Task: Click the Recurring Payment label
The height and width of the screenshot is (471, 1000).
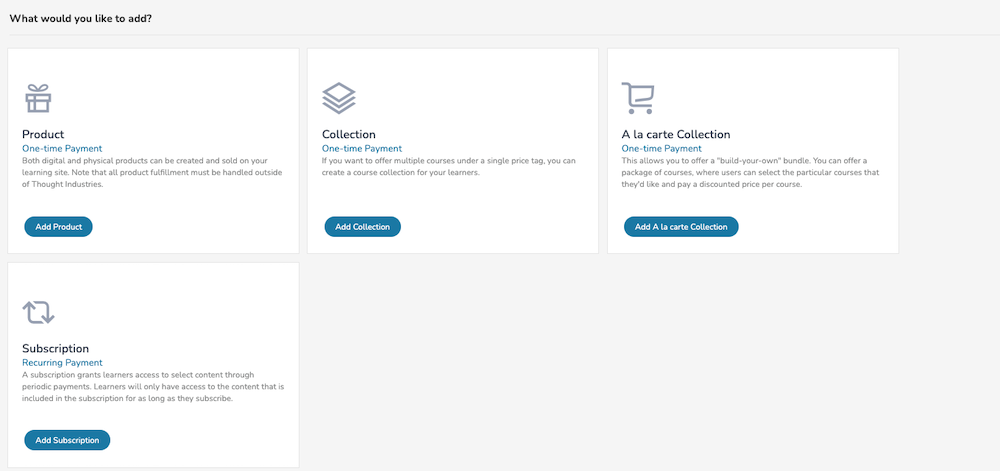Action: coord(62,363)
